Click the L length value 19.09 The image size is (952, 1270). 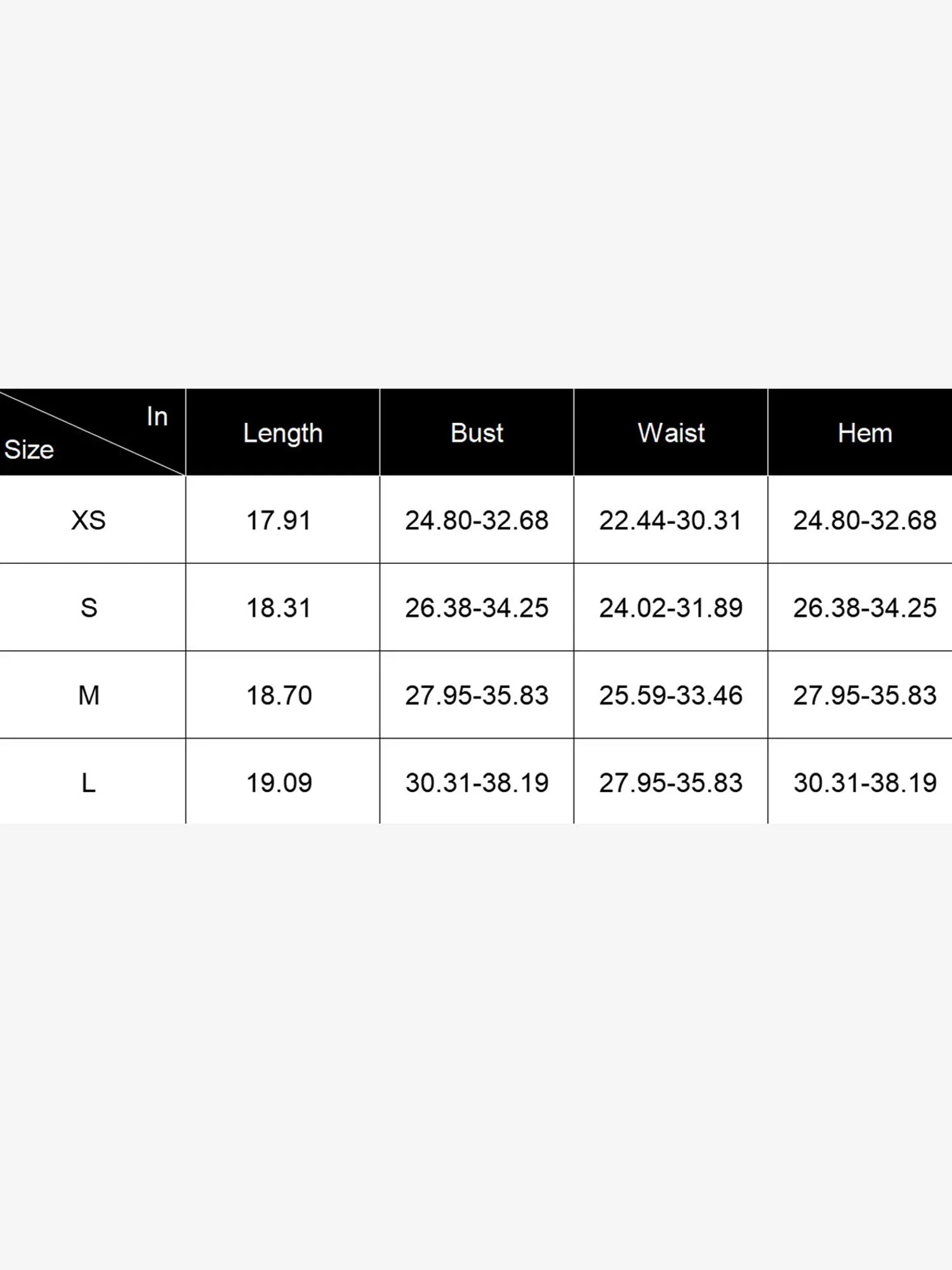point(279,783)
